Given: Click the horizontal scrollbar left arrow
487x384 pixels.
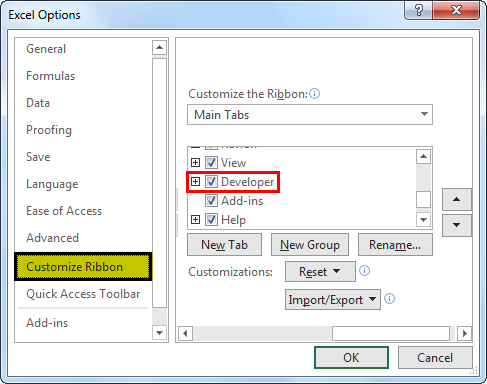Looking at the screenshot, I should (x=185, y=333).
